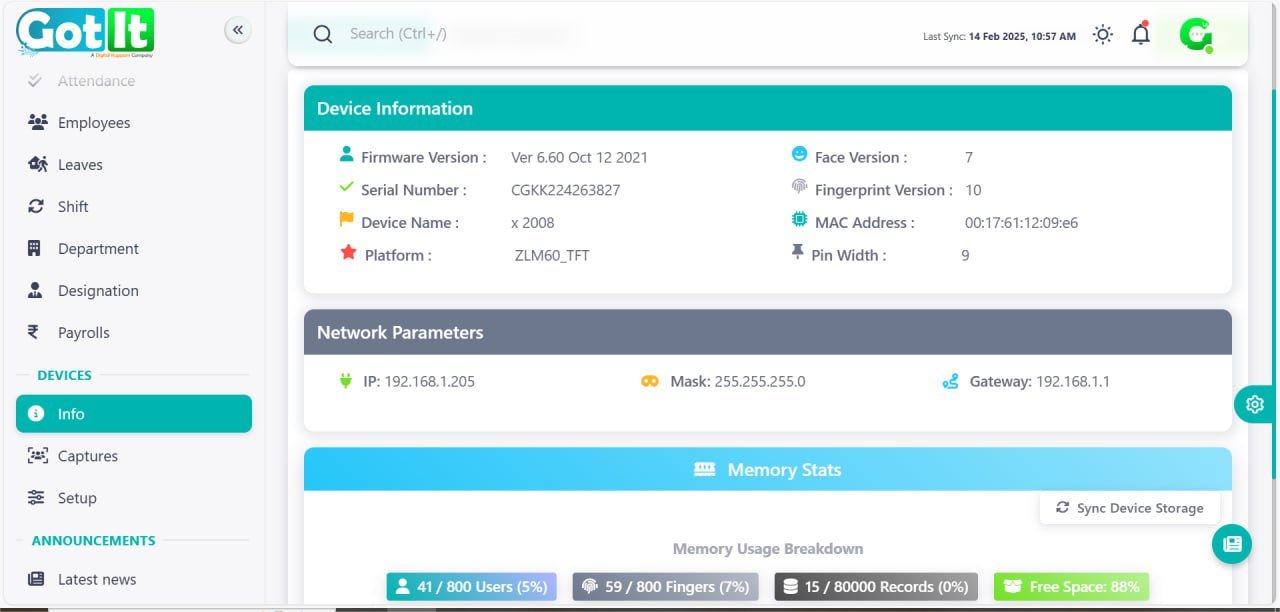Open Latest news announcements
1280x612 pixels.
[97, 579]
